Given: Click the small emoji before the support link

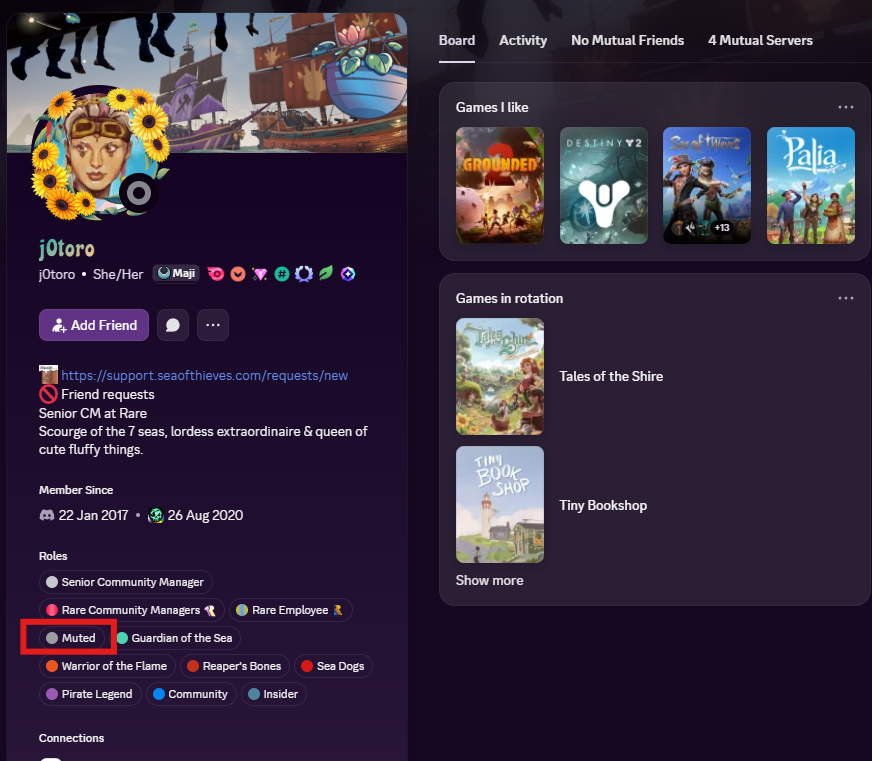Looking at the screenshot, I should 48,374.
